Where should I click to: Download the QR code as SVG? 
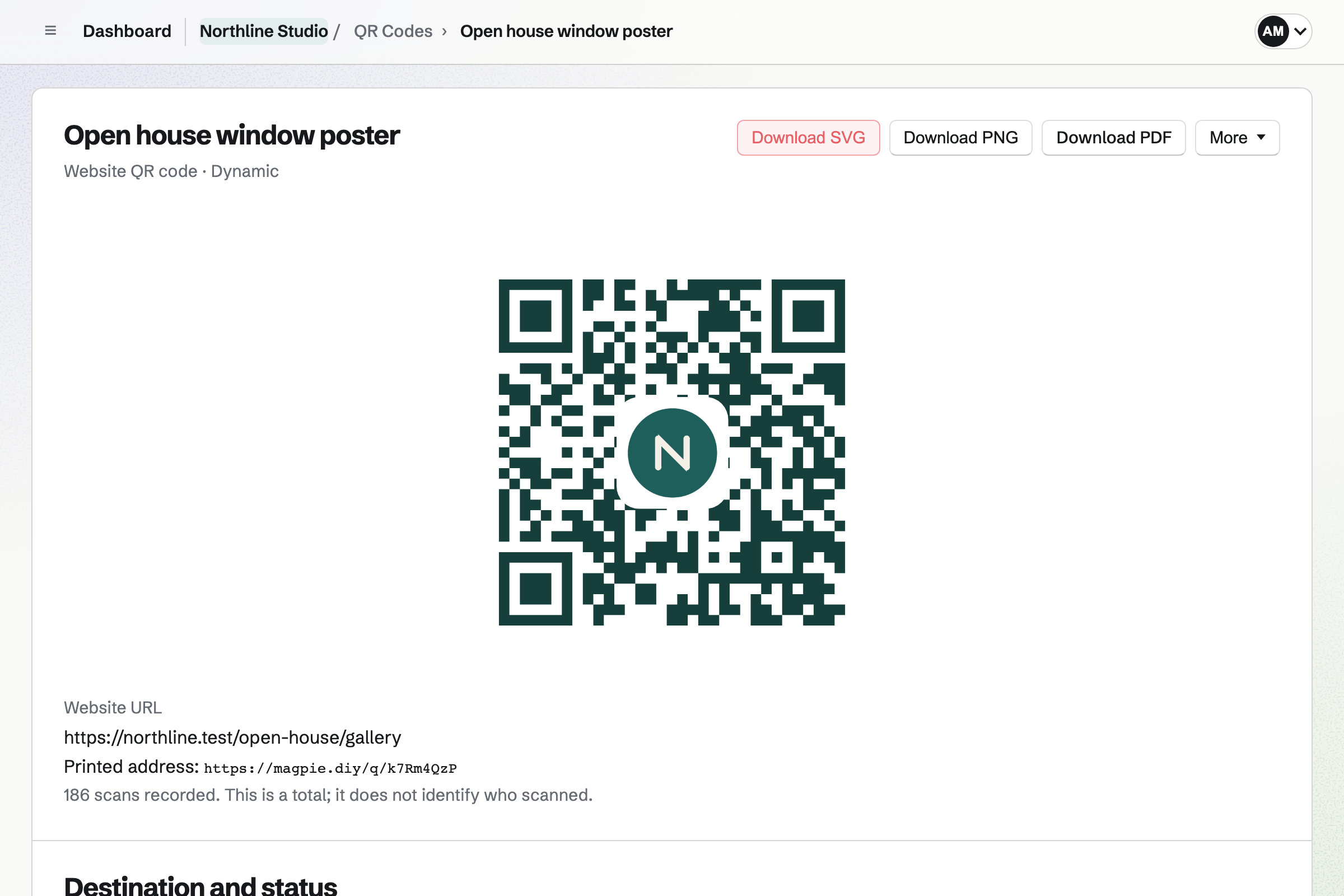[808, 138]
